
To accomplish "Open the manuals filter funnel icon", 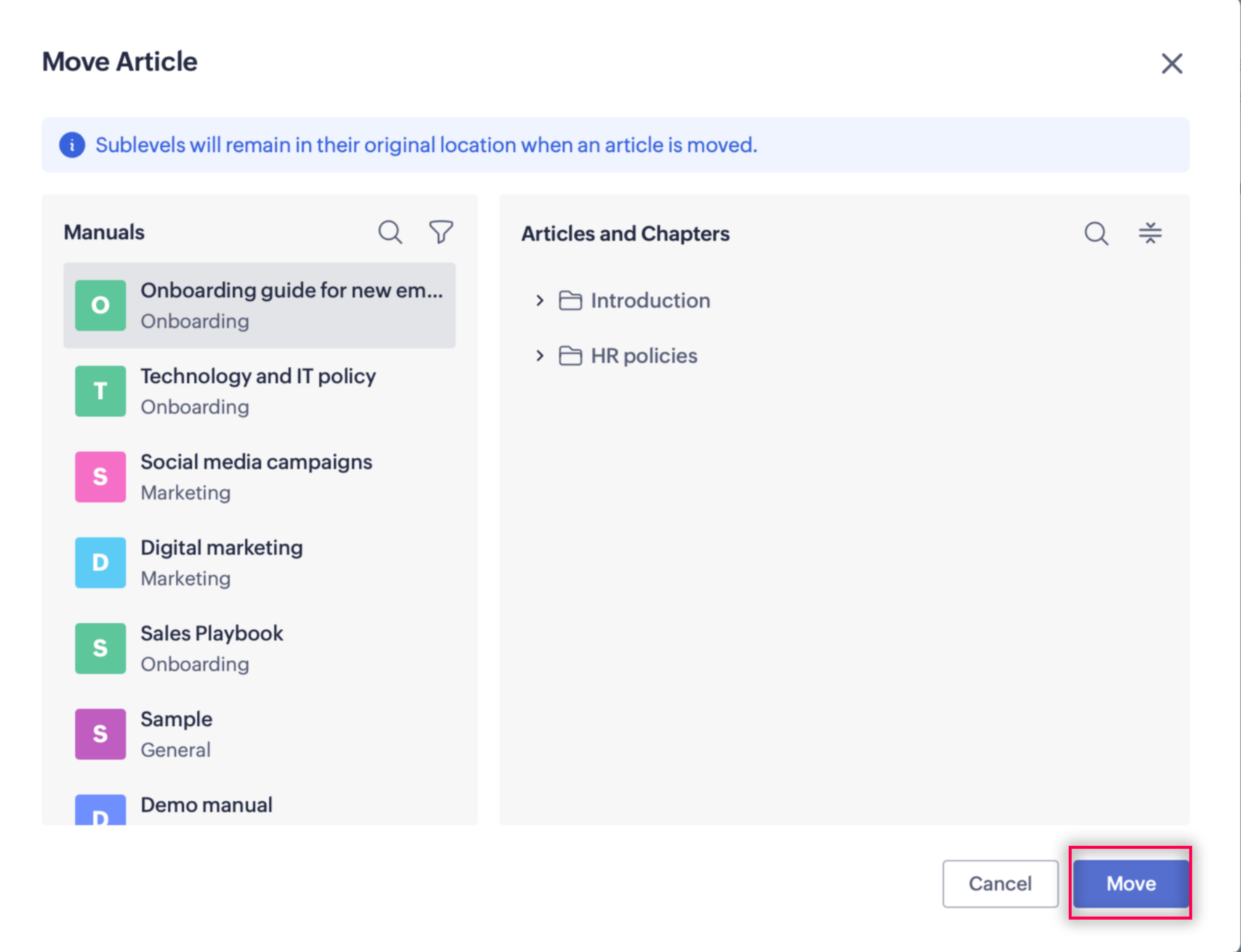I will pos(441,233).
